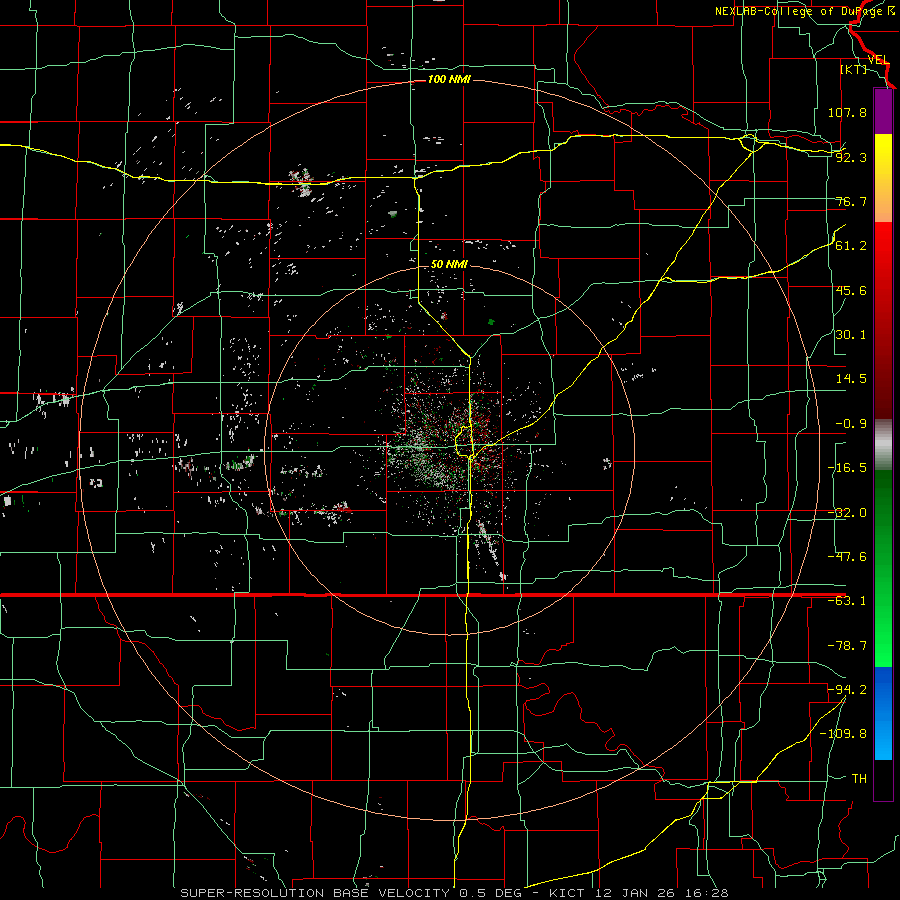Viewport: 900px width, 900px height.
Task: Click the yellow-orange segment of the color bar
Action: coord(883,178)
